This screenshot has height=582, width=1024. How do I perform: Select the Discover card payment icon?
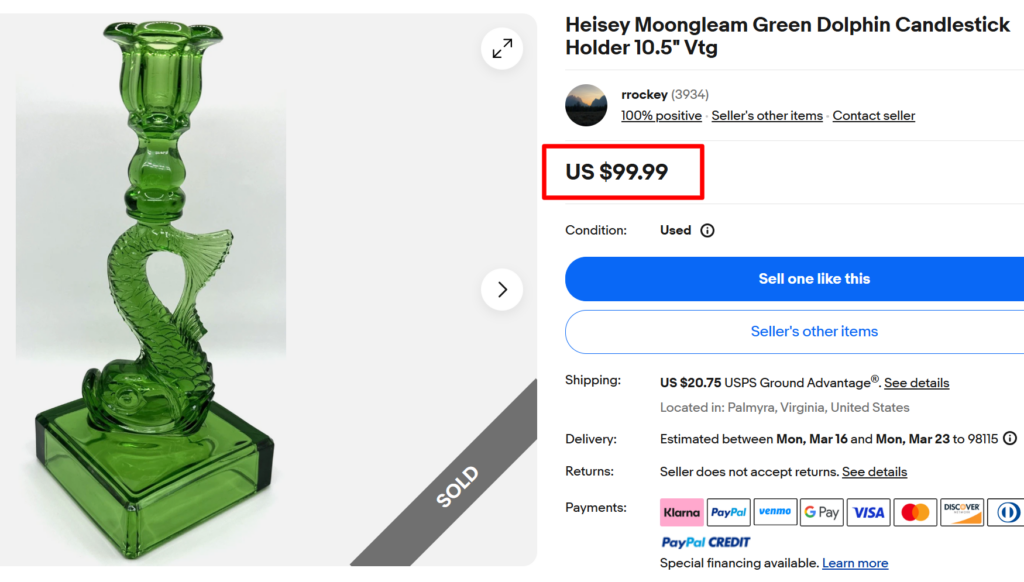point(961,512)
